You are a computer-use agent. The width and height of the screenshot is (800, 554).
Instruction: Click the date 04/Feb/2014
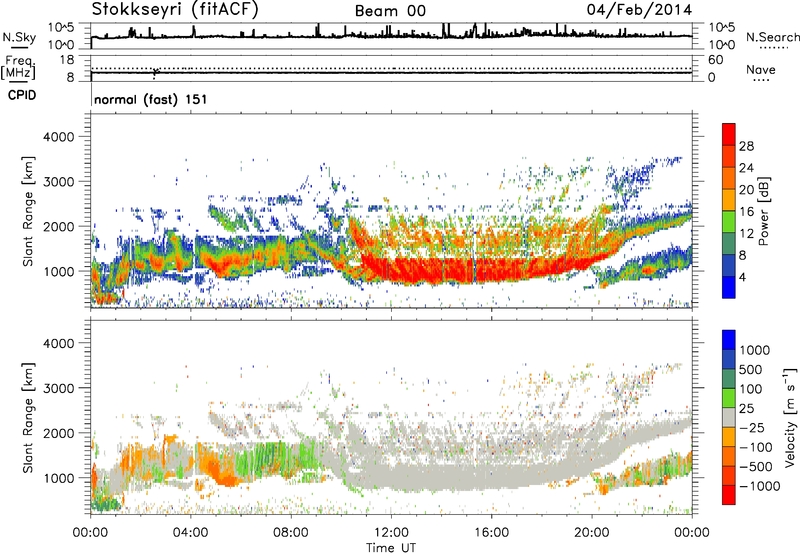click(639, 10)
